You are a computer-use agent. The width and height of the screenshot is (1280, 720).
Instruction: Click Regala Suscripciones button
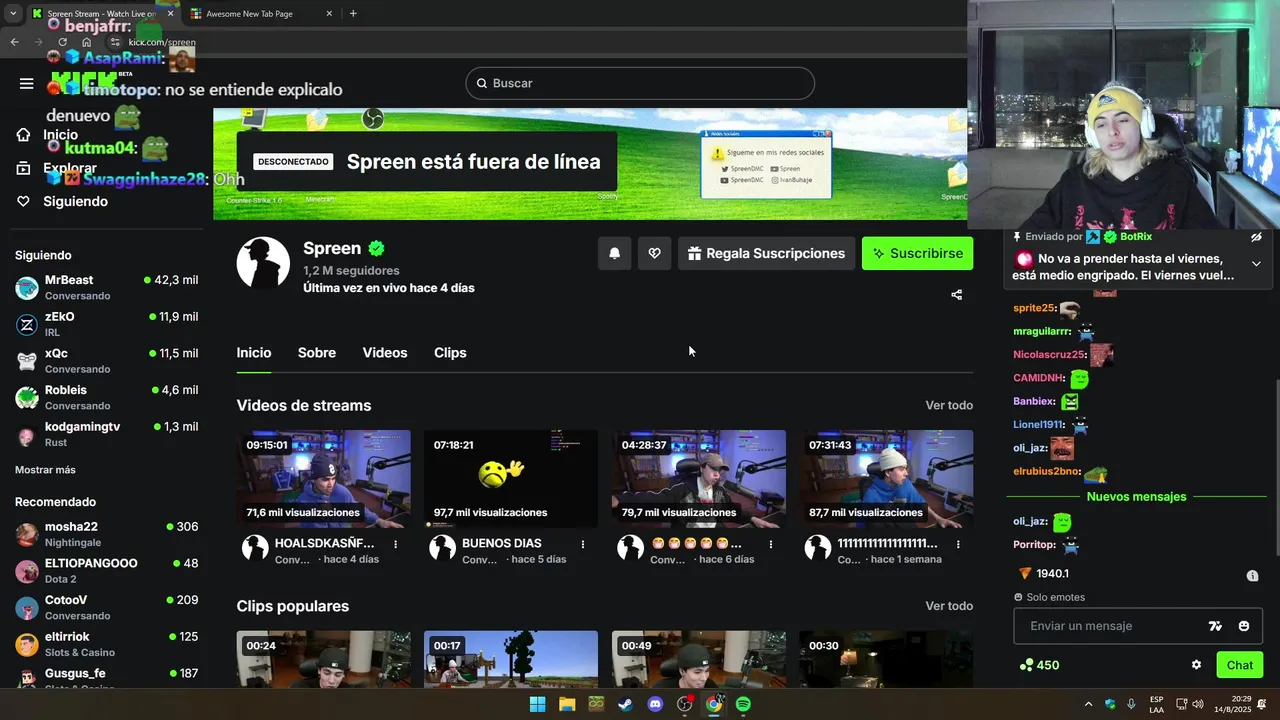click(767, 253)
